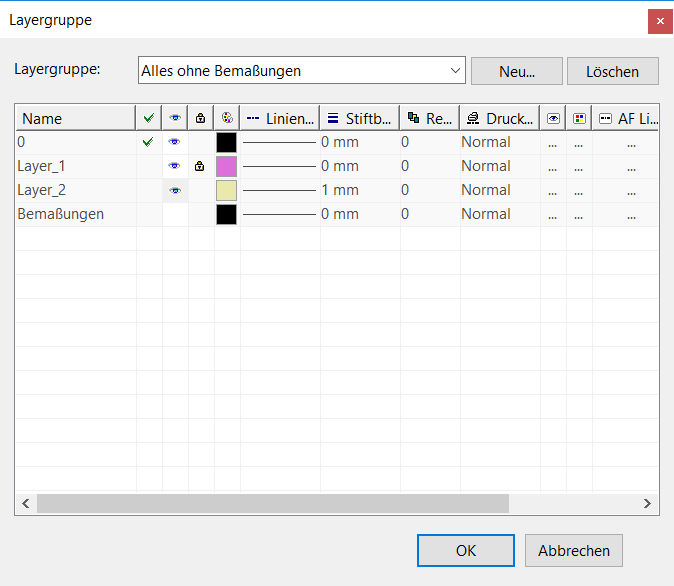The width and height of the screenshot is (674, 586).
Task: Click the eye visibility column header
Action: [x=175, y=118]
